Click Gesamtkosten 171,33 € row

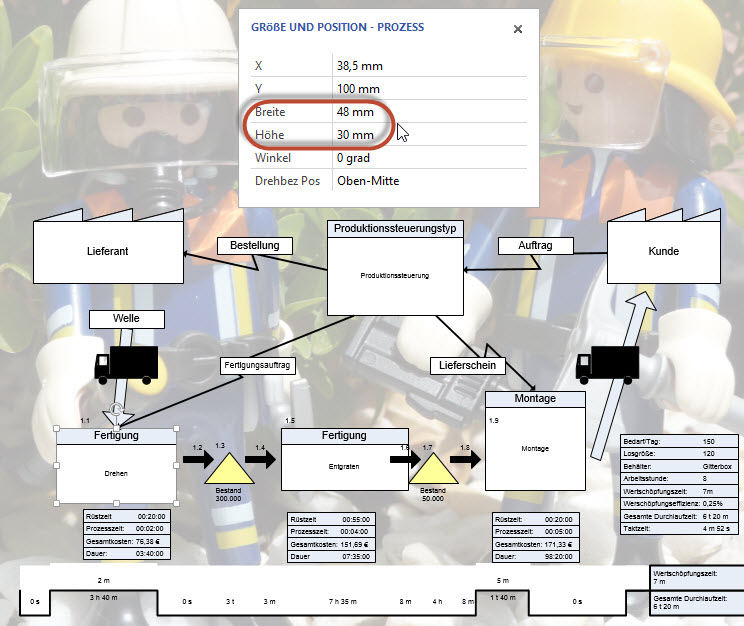536,544
